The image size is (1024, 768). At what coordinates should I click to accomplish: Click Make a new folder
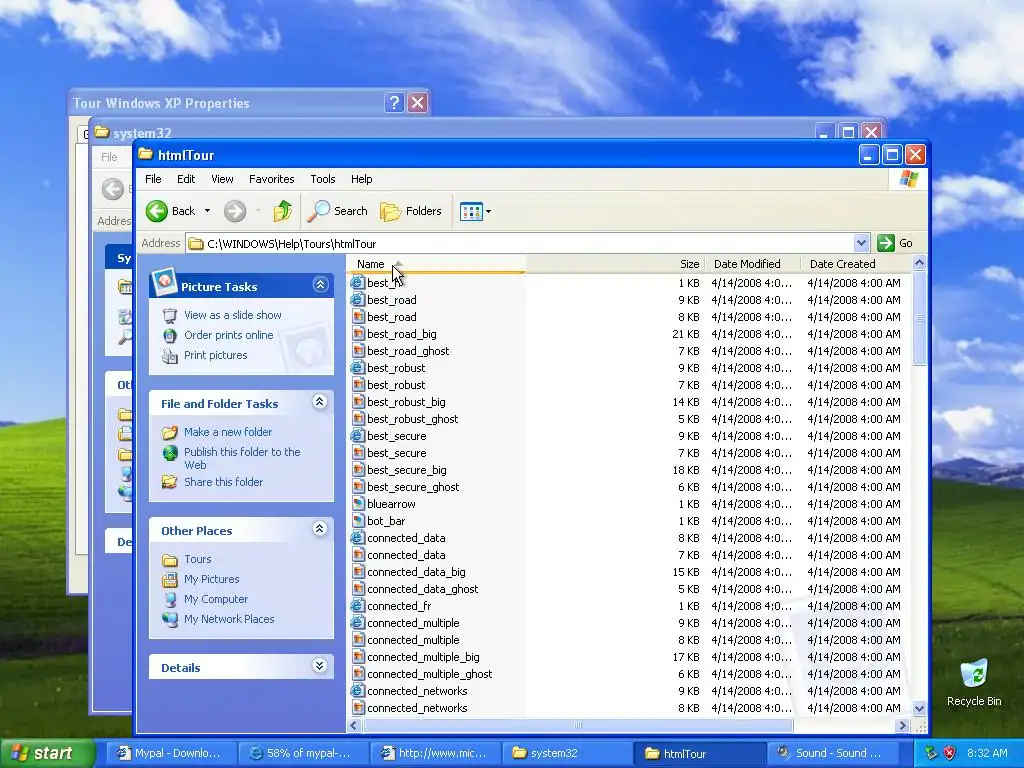point(228,432)
